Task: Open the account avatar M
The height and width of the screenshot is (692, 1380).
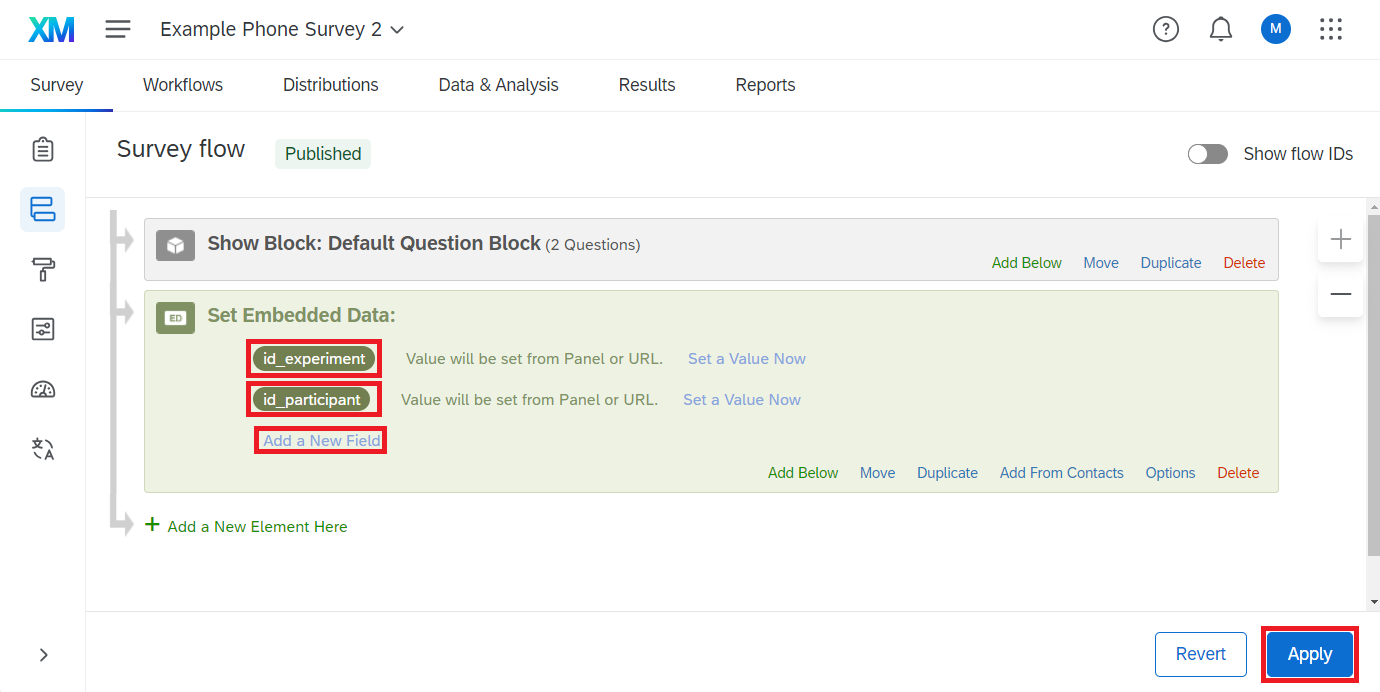Action: tap(1275, 29)
